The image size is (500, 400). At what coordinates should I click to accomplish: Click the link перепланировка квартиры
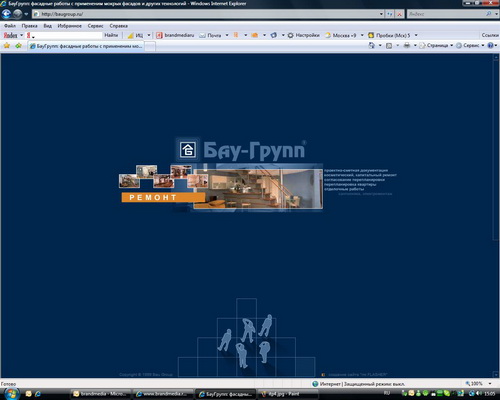pos(350,184)
